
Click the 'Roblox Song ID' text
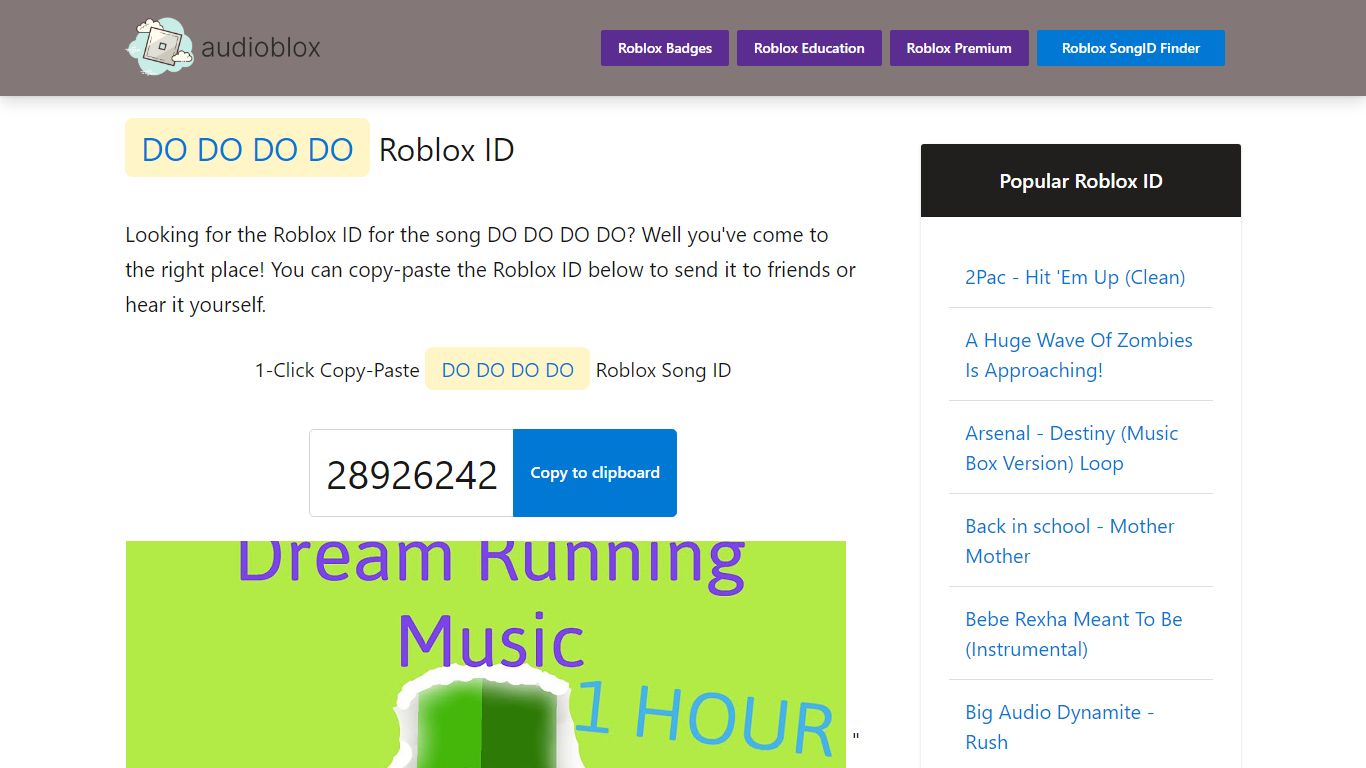pos(663,370)
